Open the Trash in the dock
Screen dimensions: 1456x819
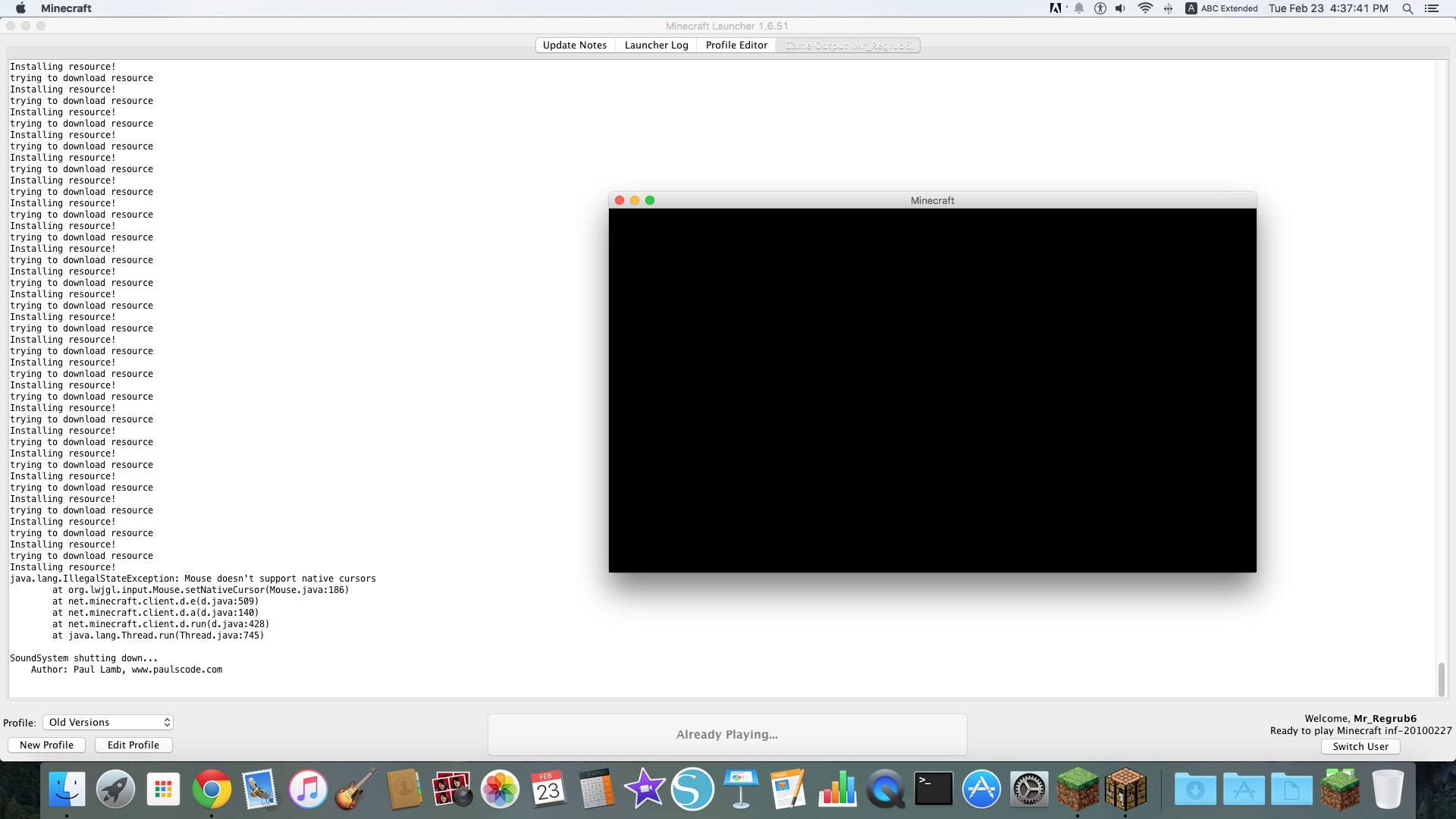coord(1388,789)
